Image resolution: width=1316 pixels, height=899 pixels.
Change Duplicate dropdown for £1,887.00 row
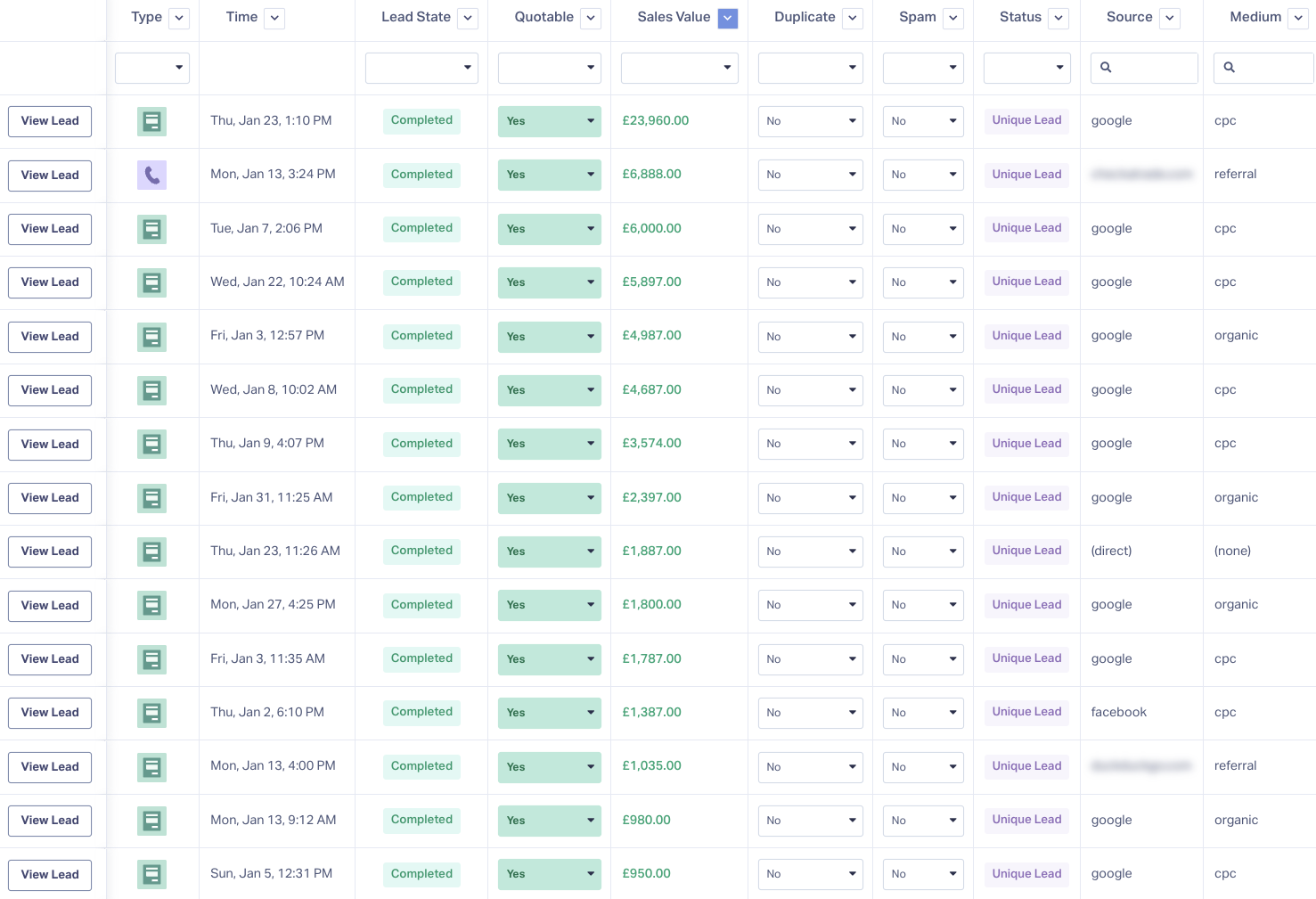[811, 552]
